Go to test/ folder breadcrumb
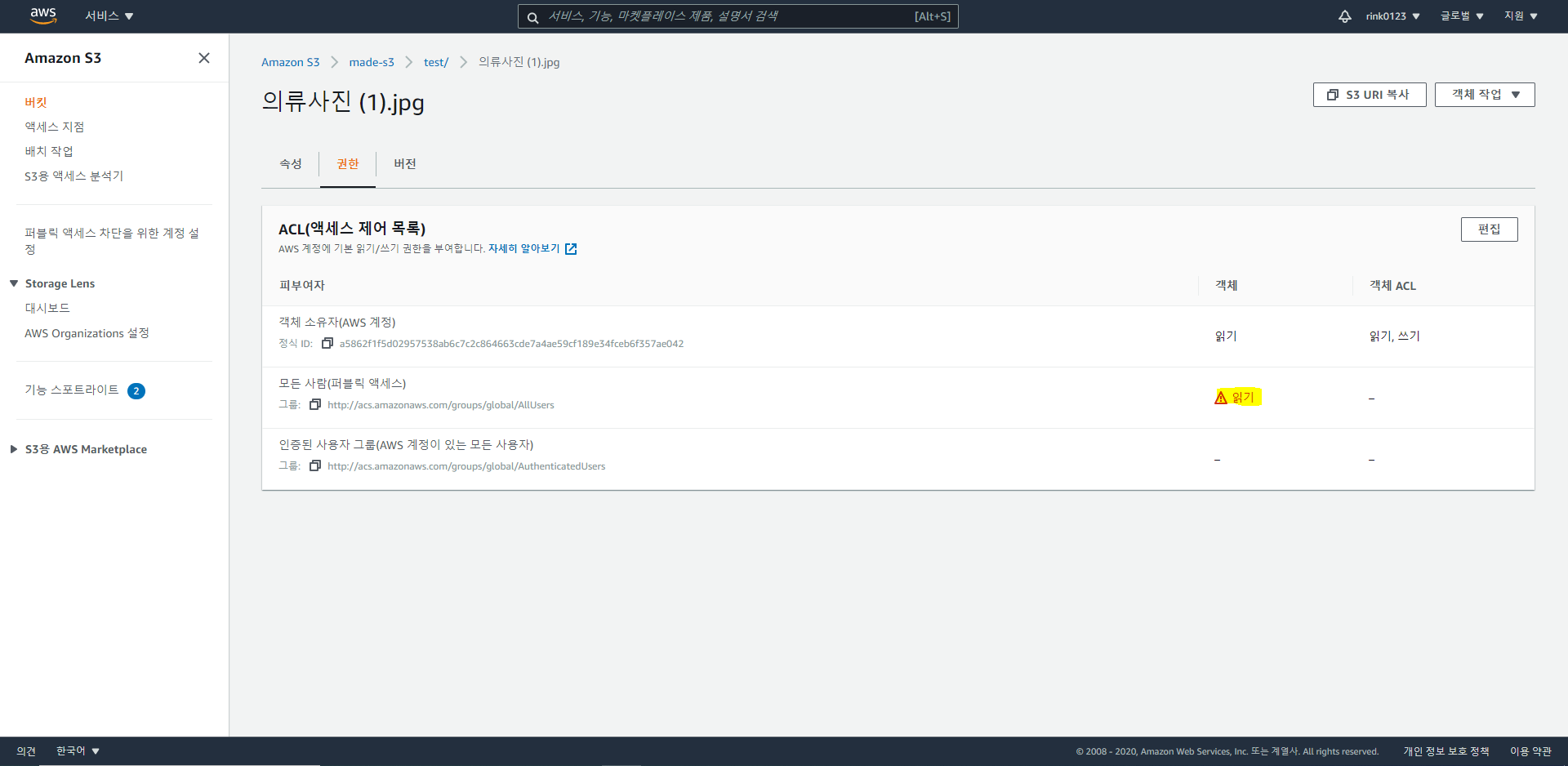The width and height of the screenshot is (1568, 766). coord(436,62)
